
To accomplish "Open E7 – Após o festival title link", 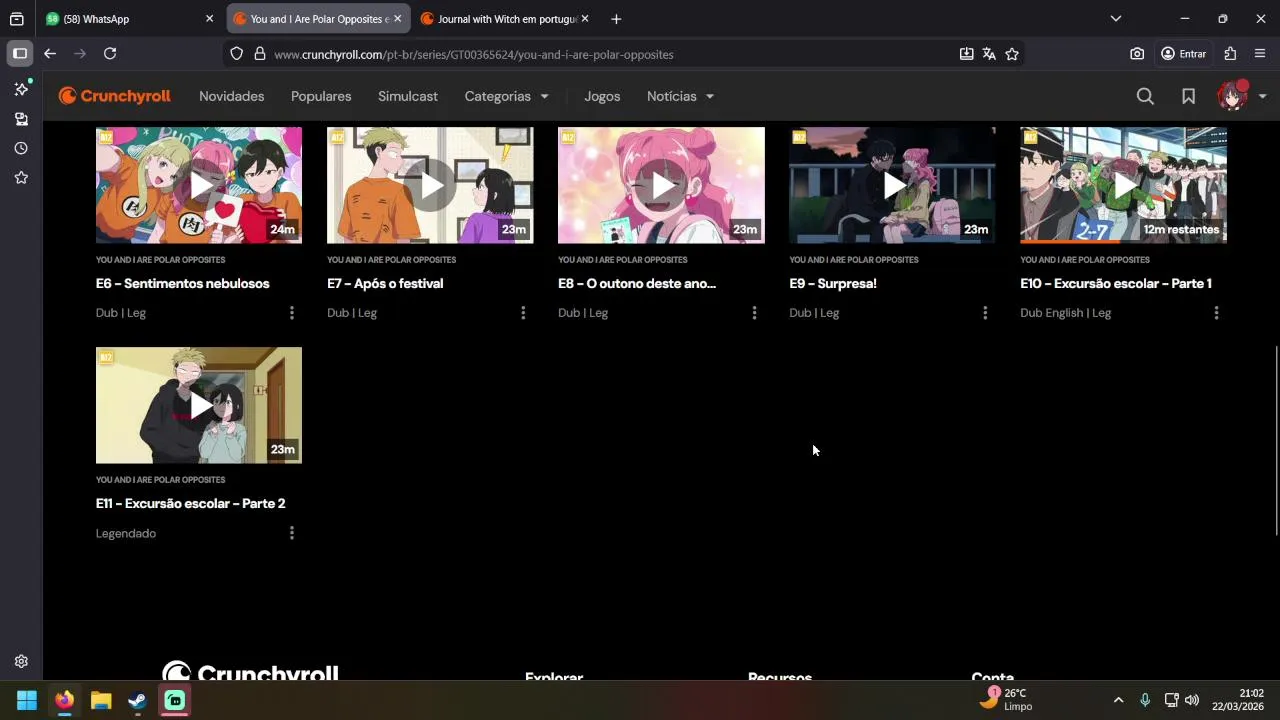I will [x=385, y=283].
